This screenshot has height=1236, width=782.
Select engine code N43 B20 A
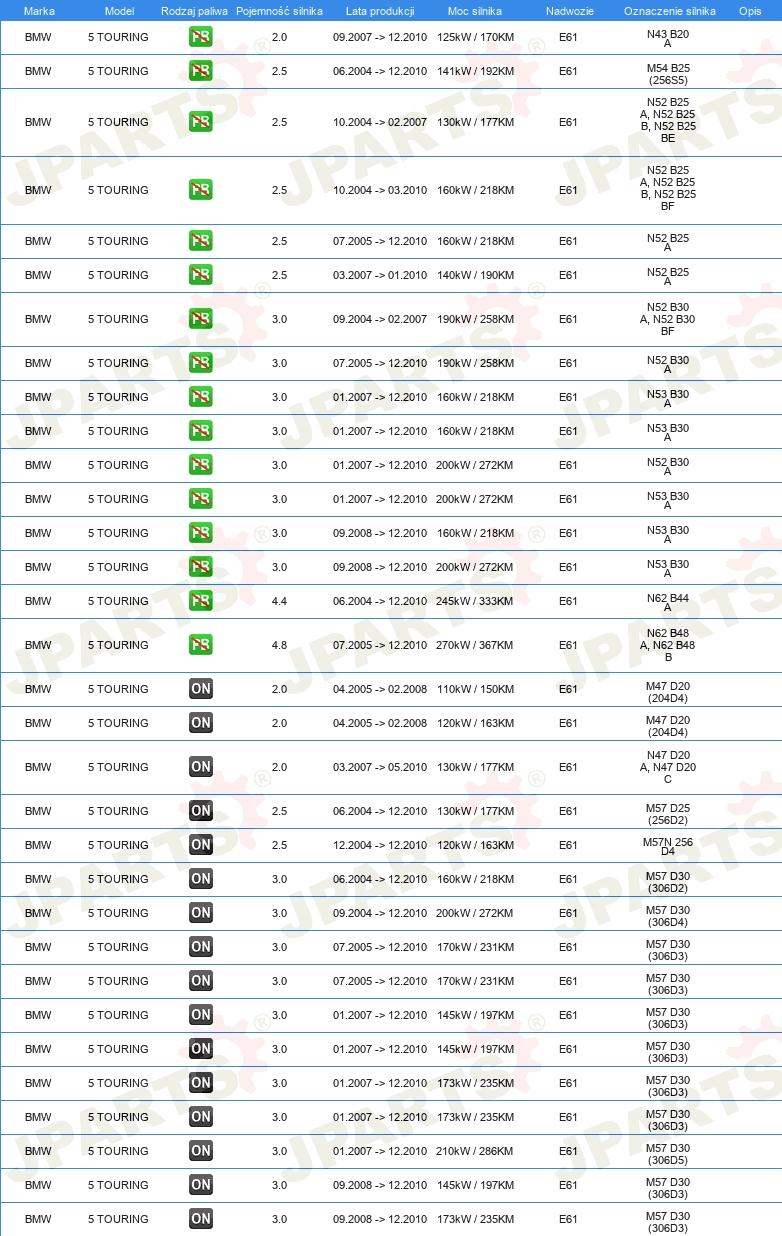pos(668,38)
